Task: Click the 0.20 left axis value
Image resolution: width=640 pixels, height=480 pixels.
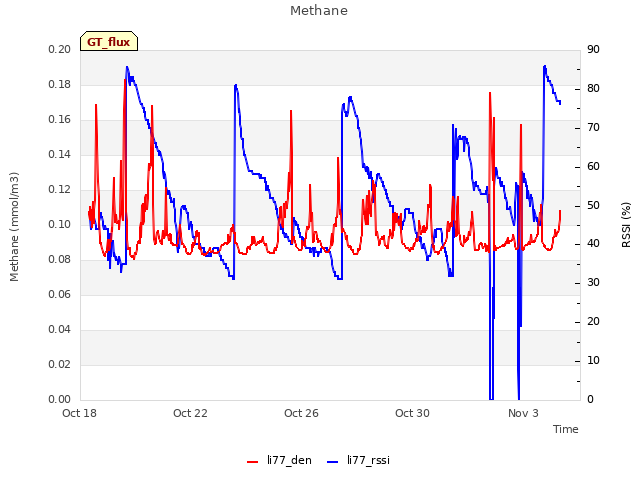Action: pos(60,49)
